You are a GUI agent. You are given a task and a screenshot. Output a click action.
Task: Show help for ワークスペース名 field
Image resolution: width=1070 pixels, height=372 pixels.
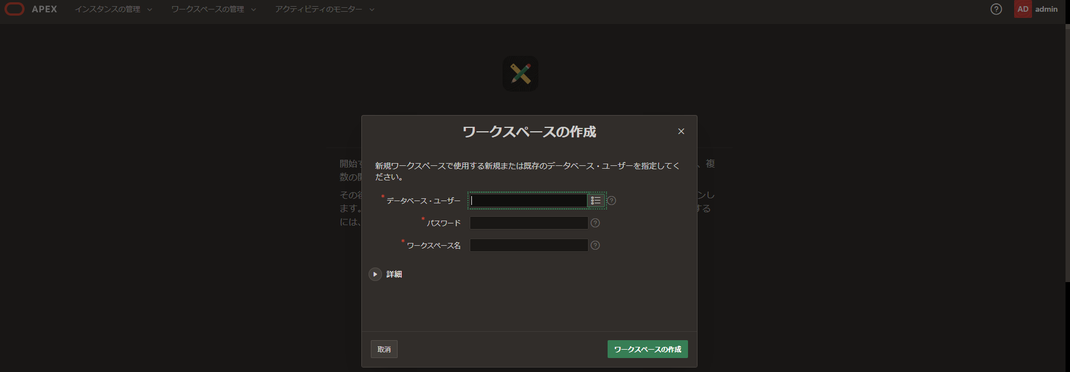pyautogui.click(x=595, y=246)
